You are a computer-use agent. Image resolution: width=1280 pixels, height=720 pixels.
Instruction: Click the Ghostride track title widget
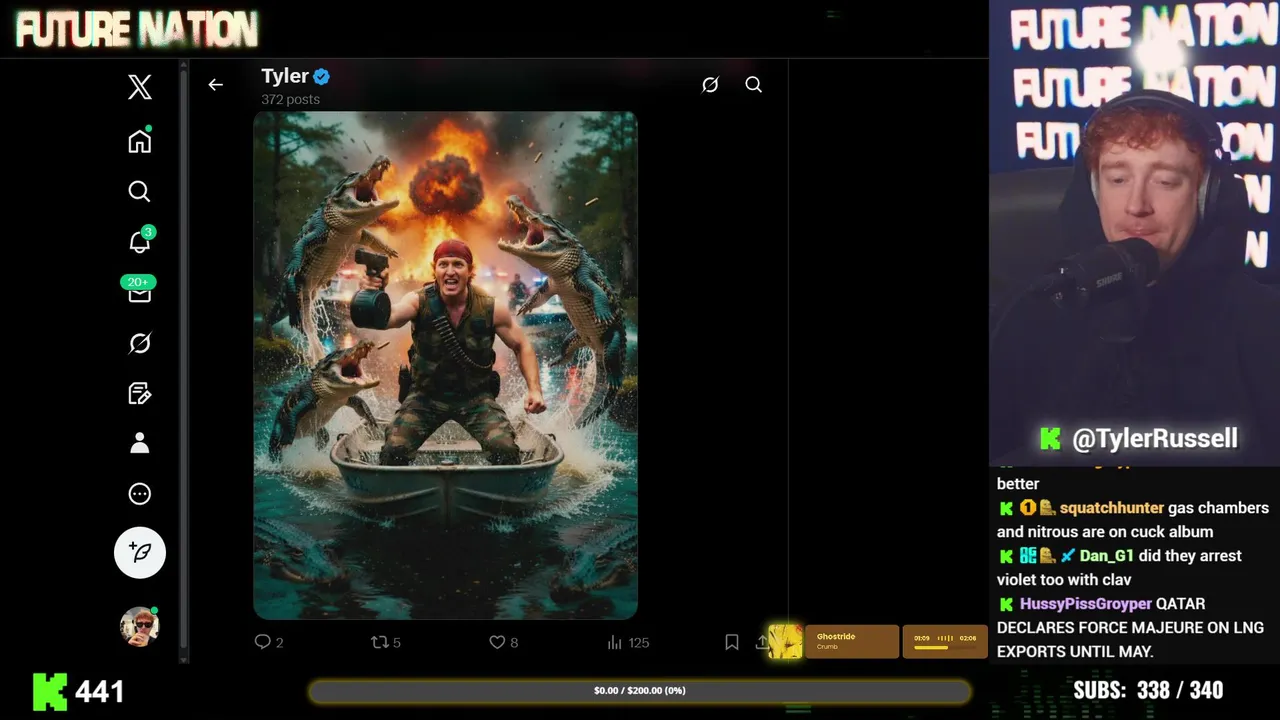tap(836, 637)
